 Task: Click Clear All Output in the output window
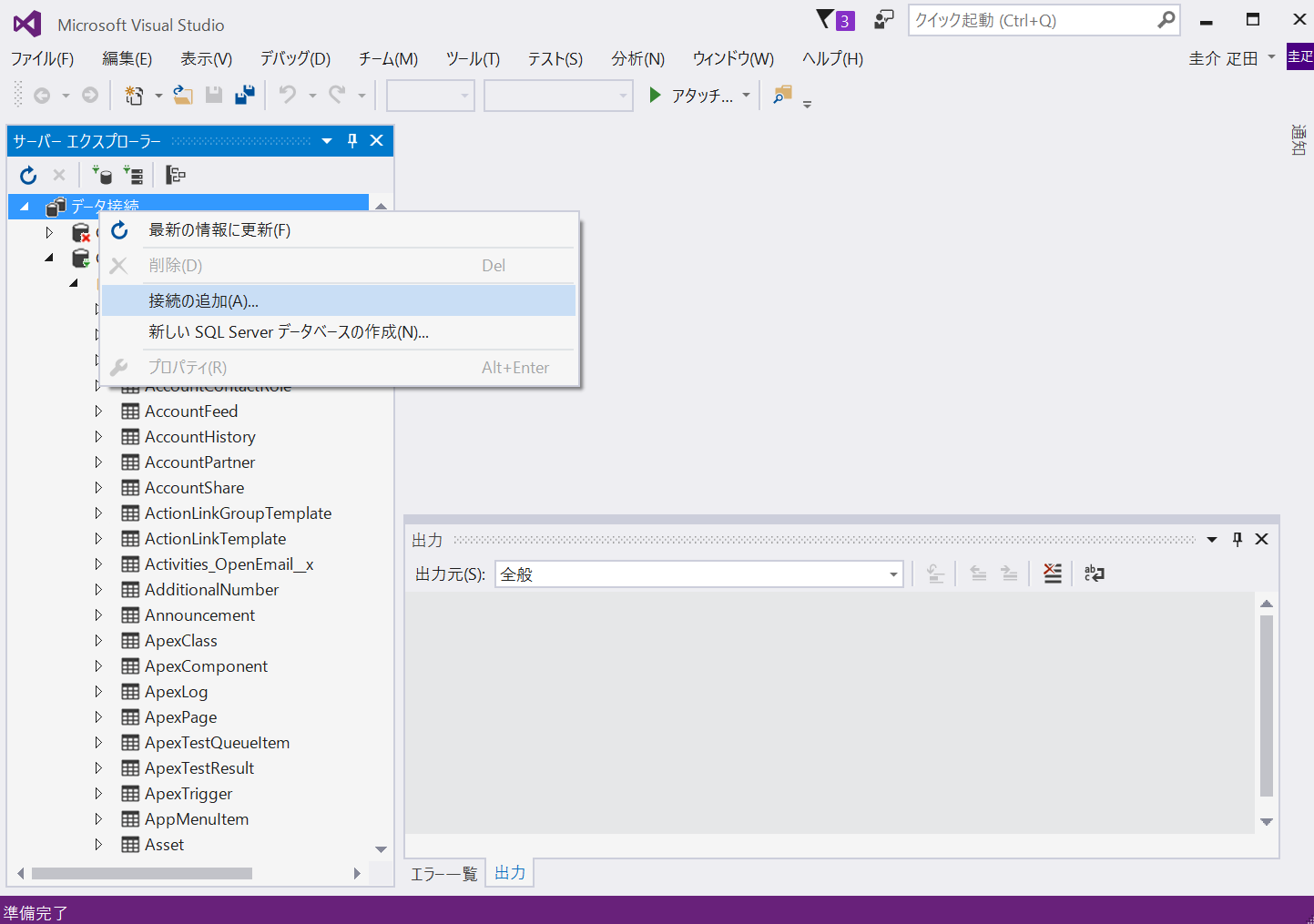pos(1052,574)
